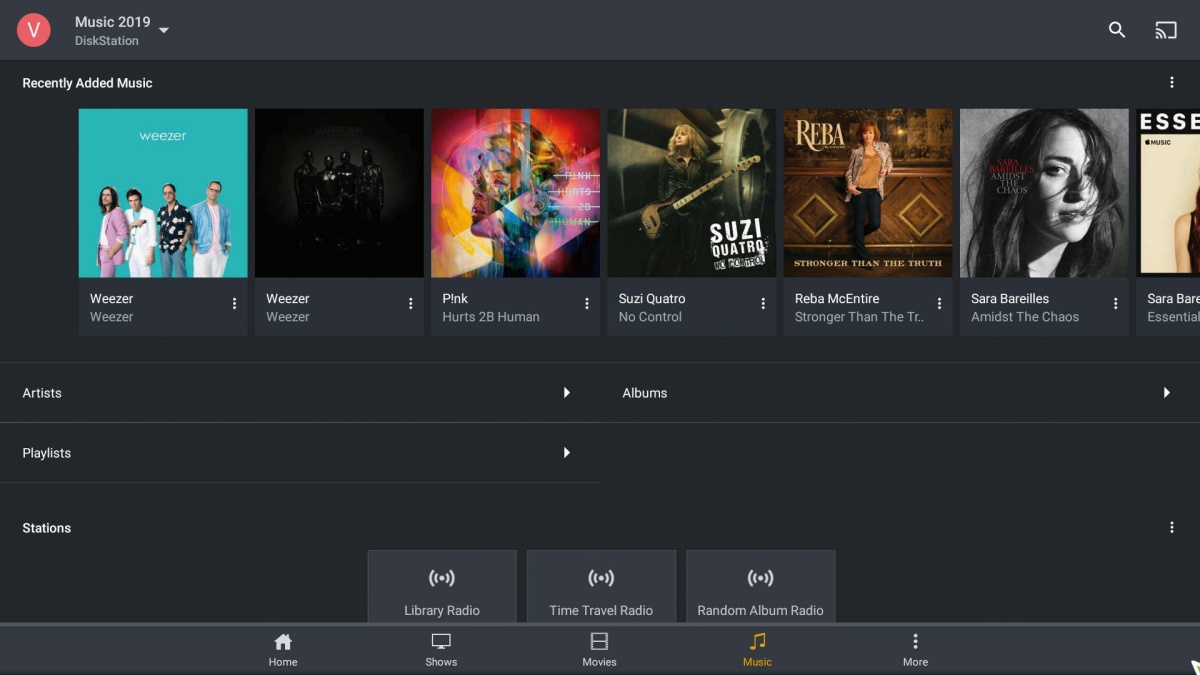Open options for Sara Bareilles Amidst The Chaos

click(x=1116, y=304)
